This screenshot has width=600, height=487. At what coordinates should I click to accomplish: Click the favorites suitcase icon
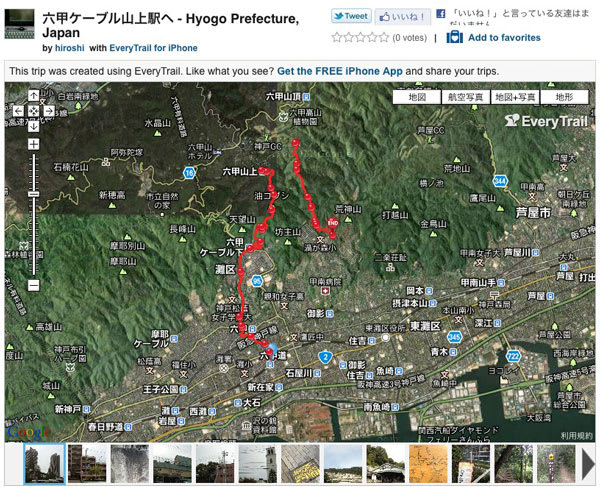(x=455, y=37)
